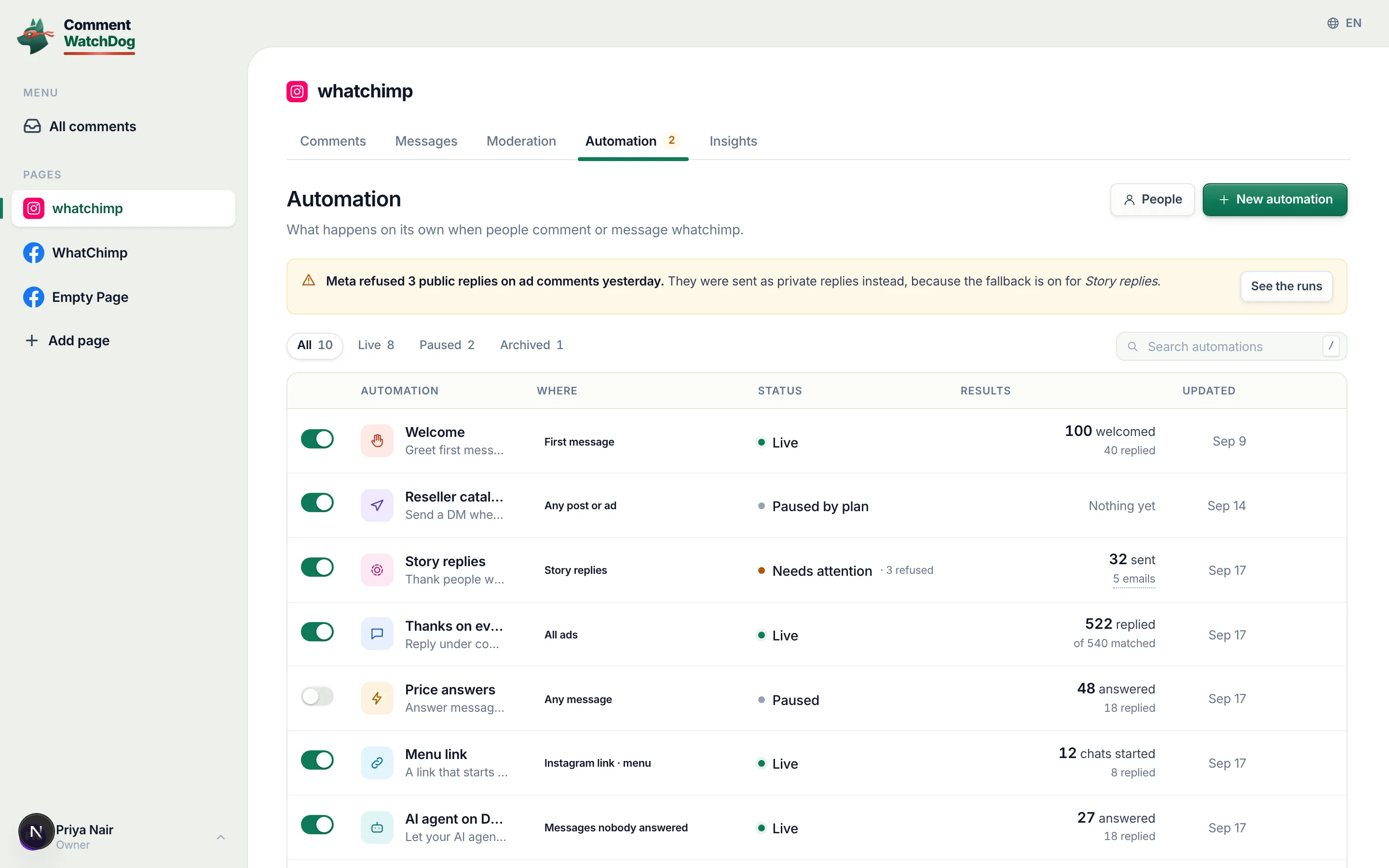
Task: Click the People button
Action: (1152, 200)
